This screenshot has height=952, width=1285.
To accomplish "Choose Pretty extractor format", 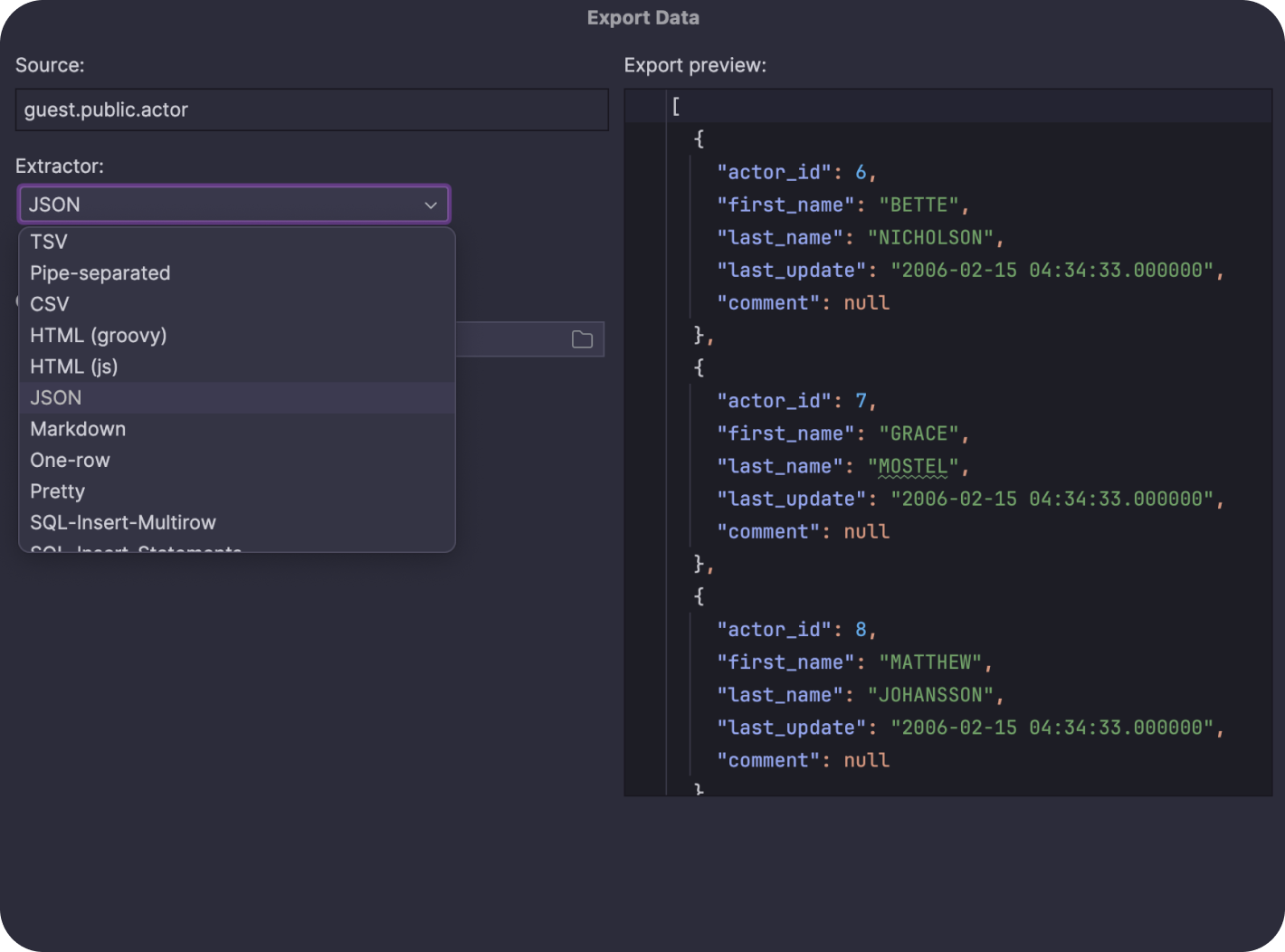I will pyautogui.click(x=57, y=490).
